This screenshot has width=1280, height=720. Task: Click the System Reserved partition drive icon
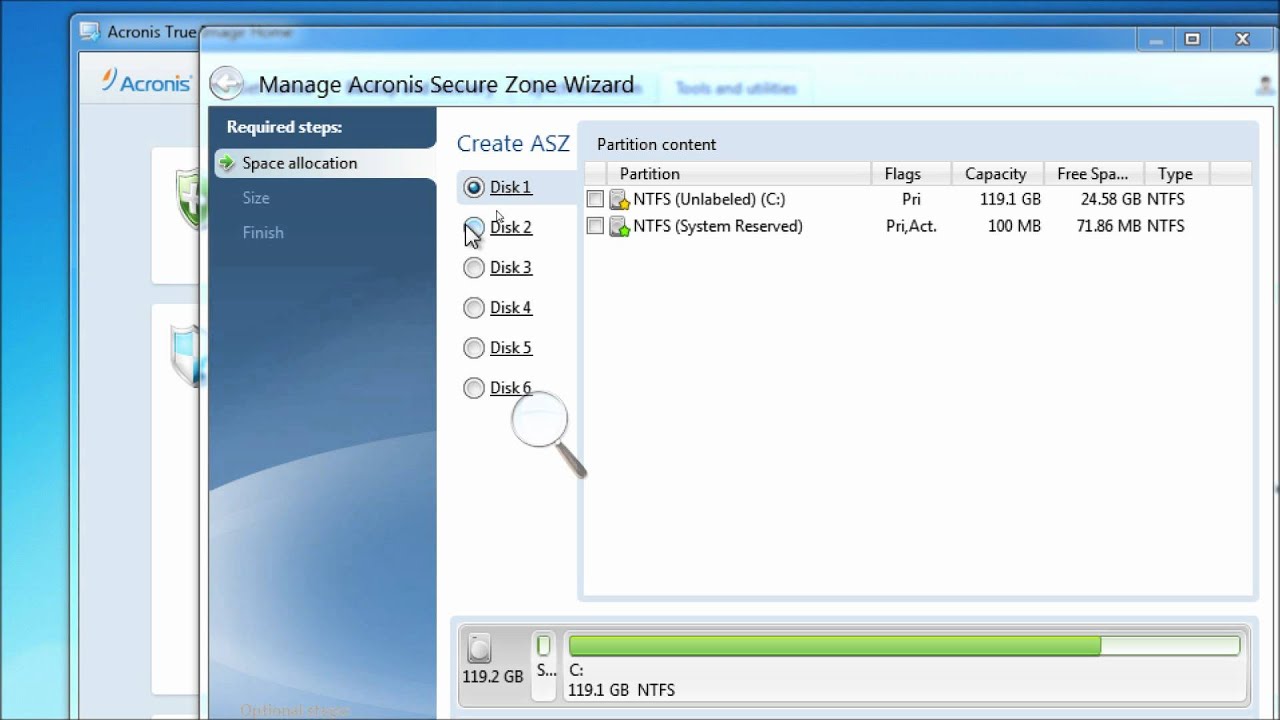coord(619,226)
